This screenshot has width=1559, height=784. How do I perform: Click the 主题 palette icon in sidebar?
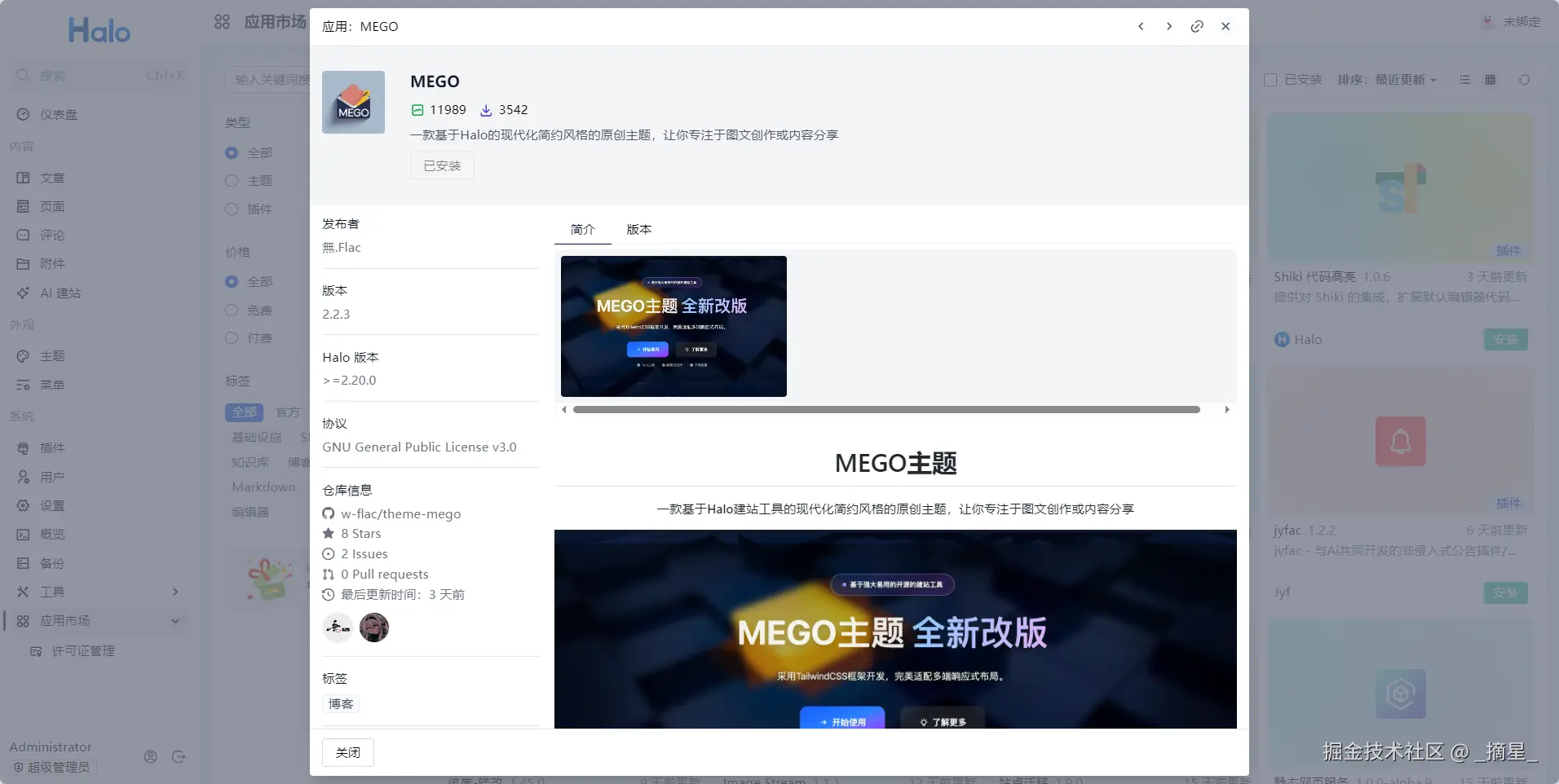click(x=23, y=356)
